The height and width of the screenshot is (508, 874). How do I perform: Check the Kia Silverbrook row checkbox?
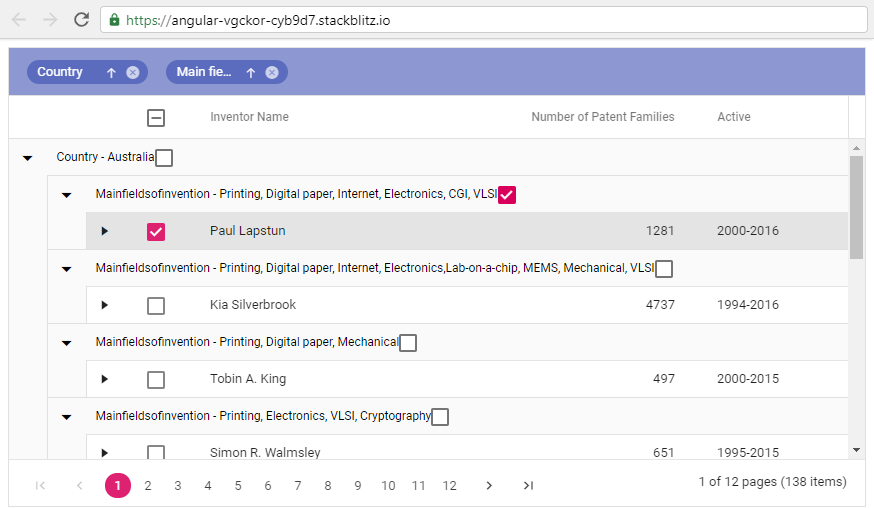pyautogui.click(x=156, y=305)
